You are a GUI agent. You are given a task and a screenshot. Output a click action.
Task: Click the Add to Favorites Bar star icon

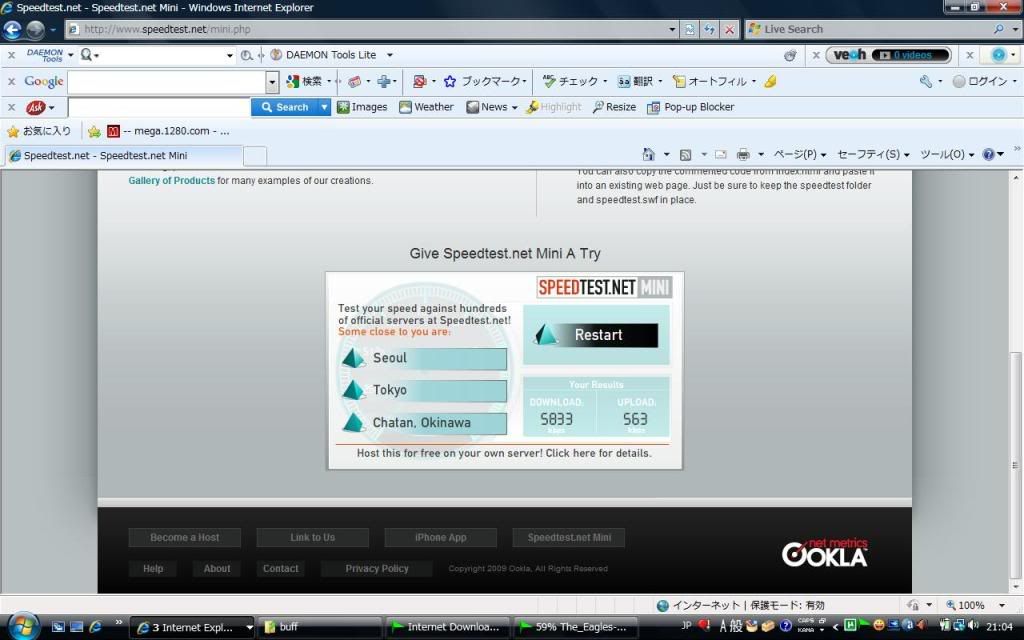coord(94,131)
